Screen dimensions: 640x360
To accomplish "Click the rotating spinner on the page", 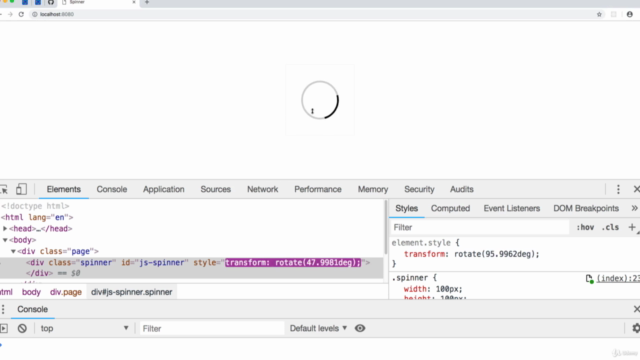I will pyautogui.click(x=320, y=100).
